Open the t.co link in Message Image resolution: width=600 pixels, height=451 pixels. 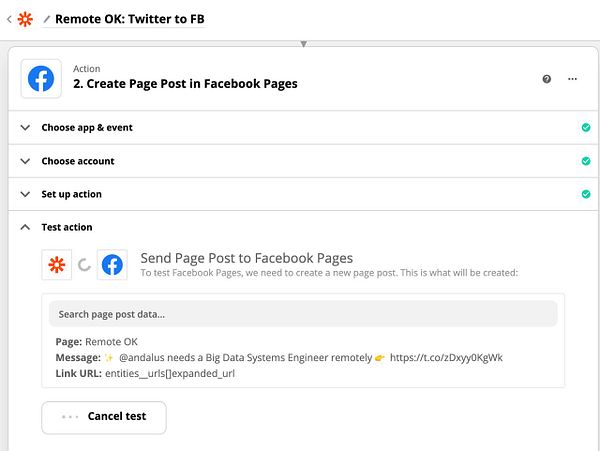[x=446, y=357]
